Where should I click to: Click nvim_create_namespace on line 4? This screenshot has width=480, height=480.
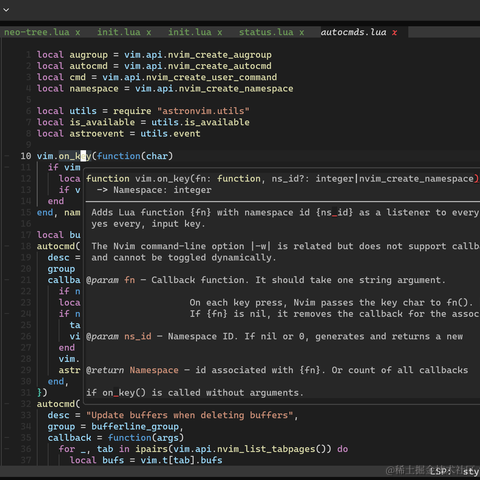click(x=236, y=89)
